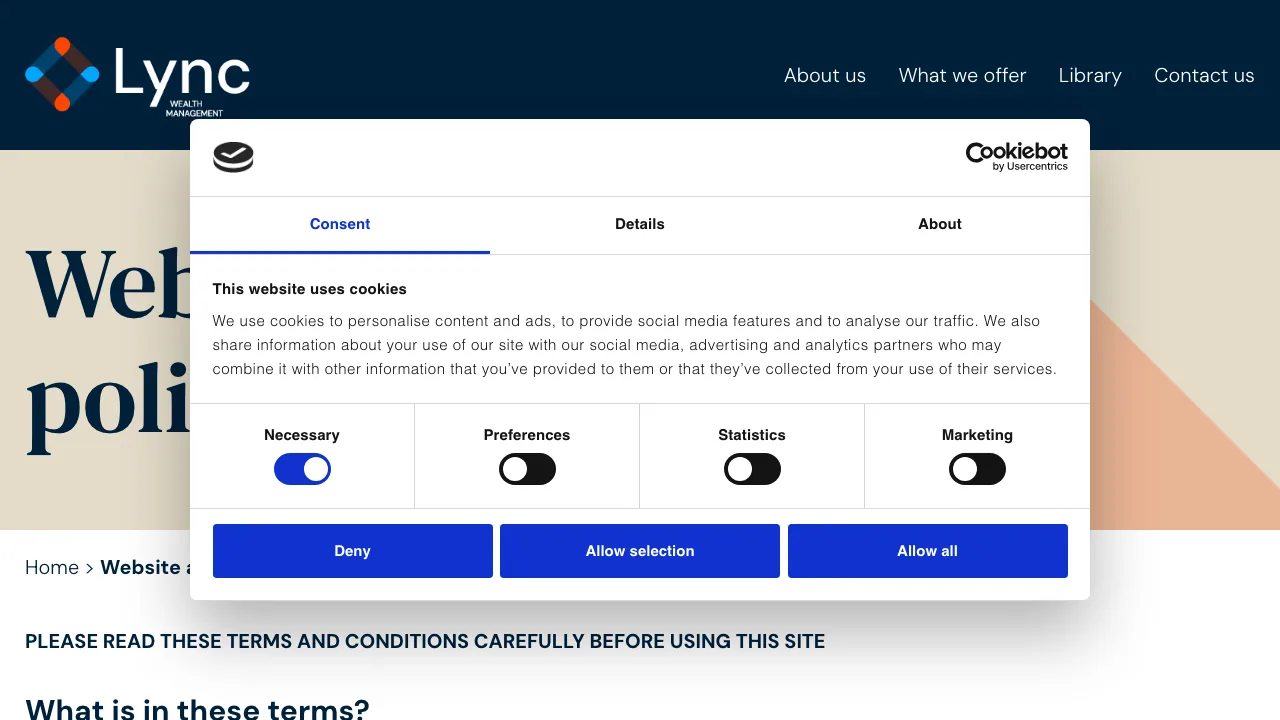This screenshot has height=720, width=1280.
Task: Click the heading What is in these terms
Action: [x=197, y=708]
